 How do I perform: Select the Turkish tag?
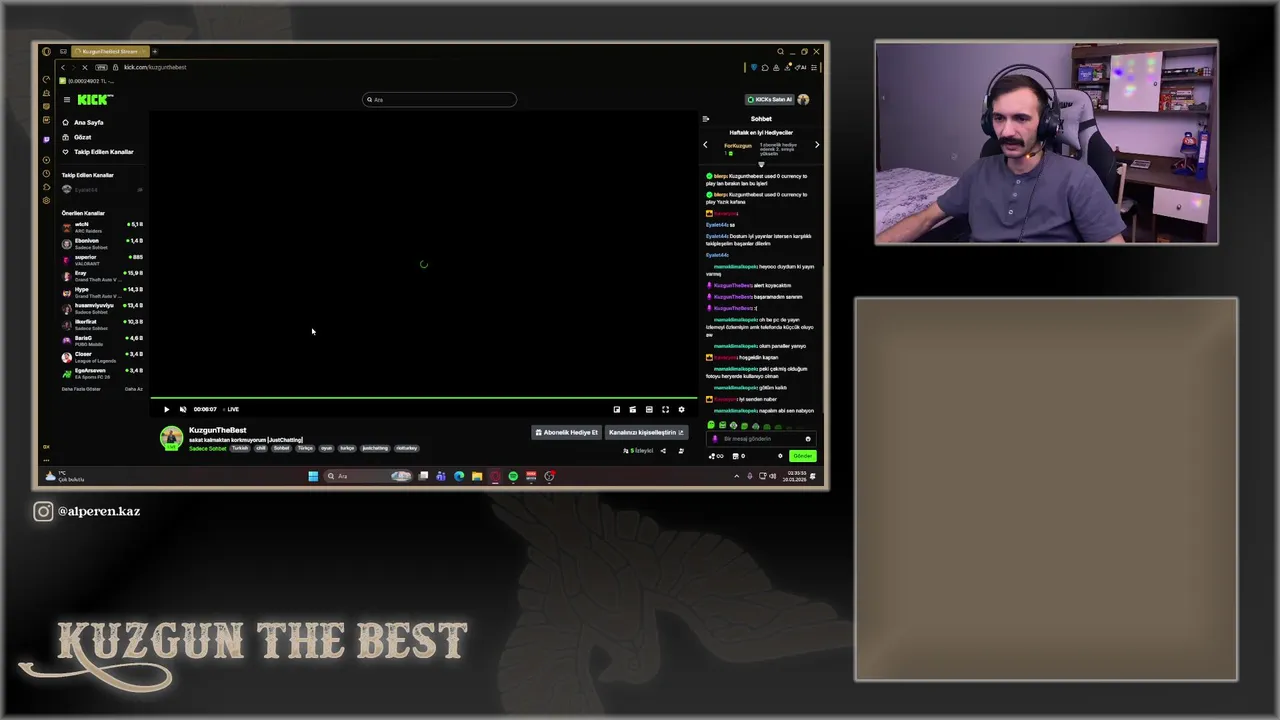tap(240, 448)
